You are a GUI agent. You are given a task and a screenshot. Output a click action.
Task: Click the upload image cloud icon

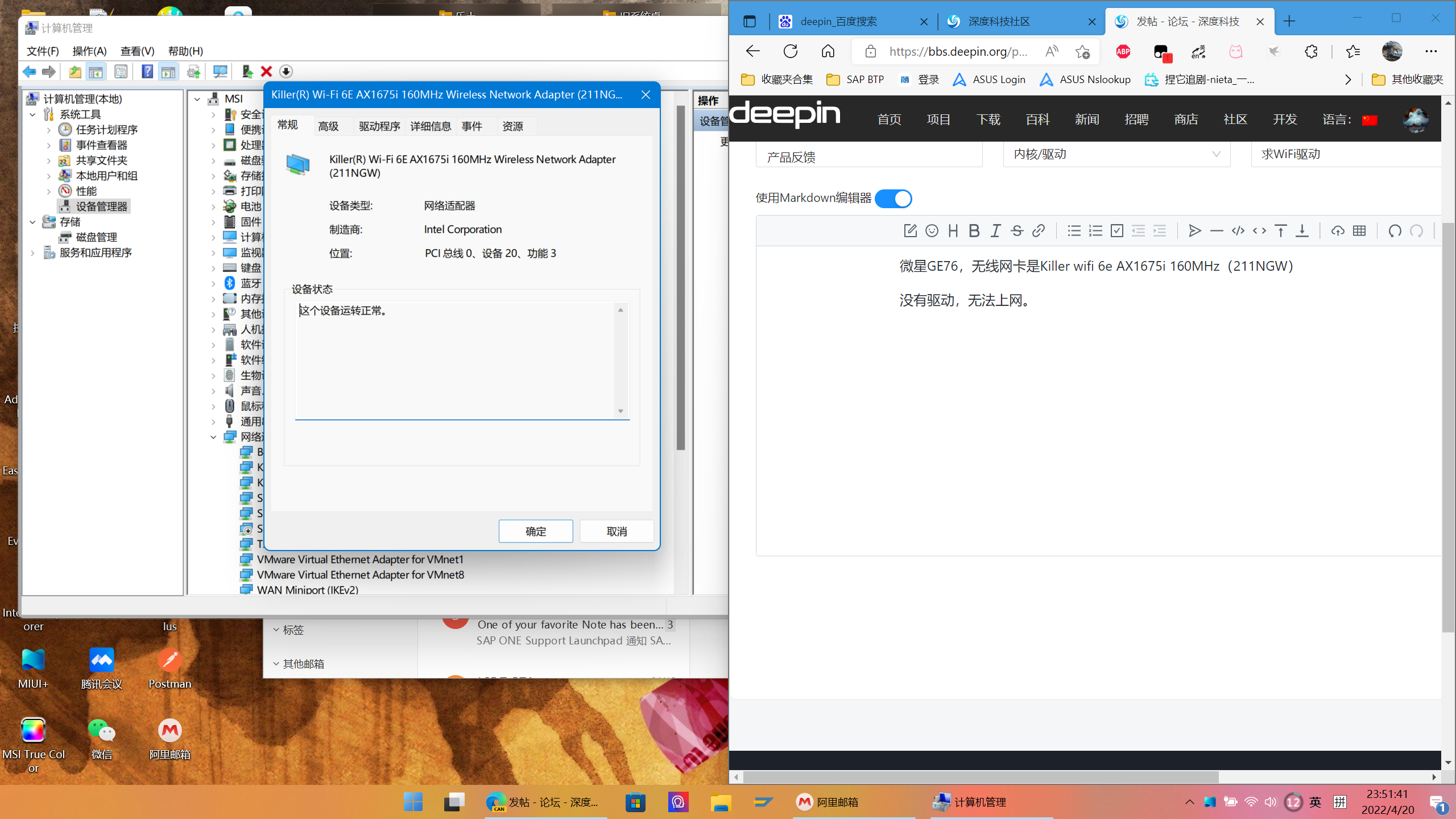point(1338,231)
